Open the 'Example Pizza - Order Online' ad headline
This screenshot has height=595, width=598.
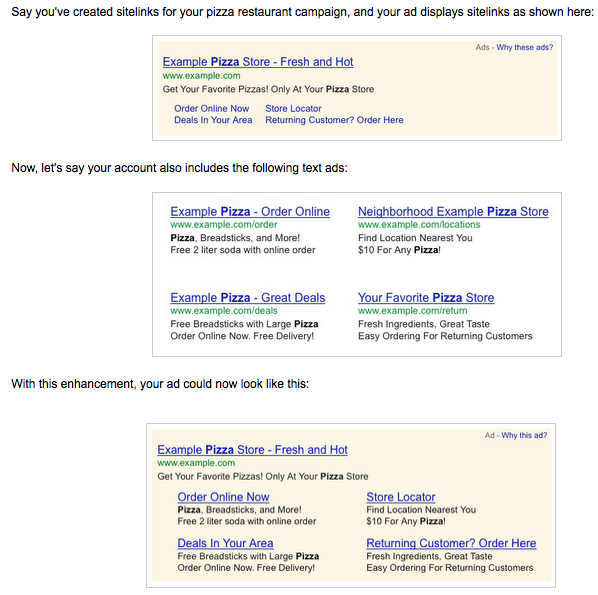[250, 211]
